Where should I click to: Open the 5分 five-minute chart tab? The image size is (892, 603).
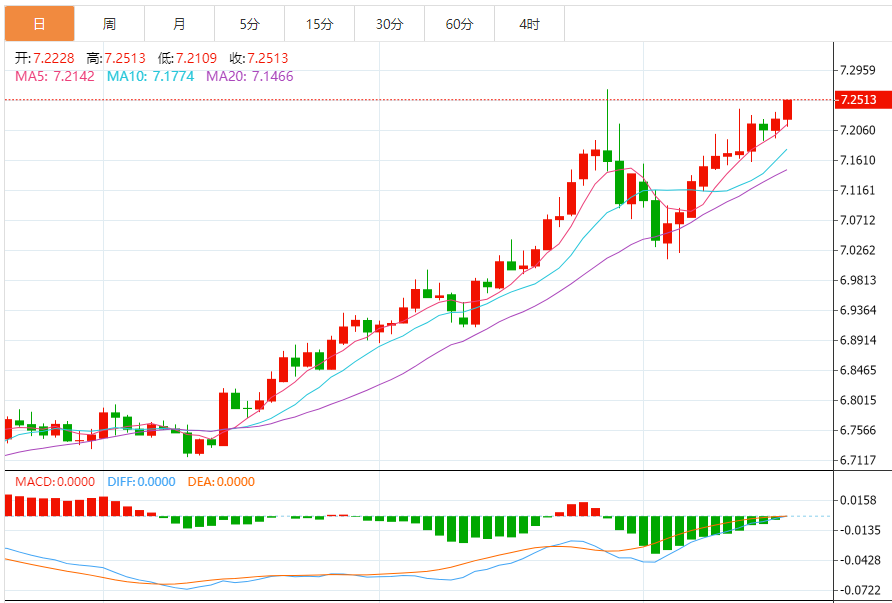(249, 24)
